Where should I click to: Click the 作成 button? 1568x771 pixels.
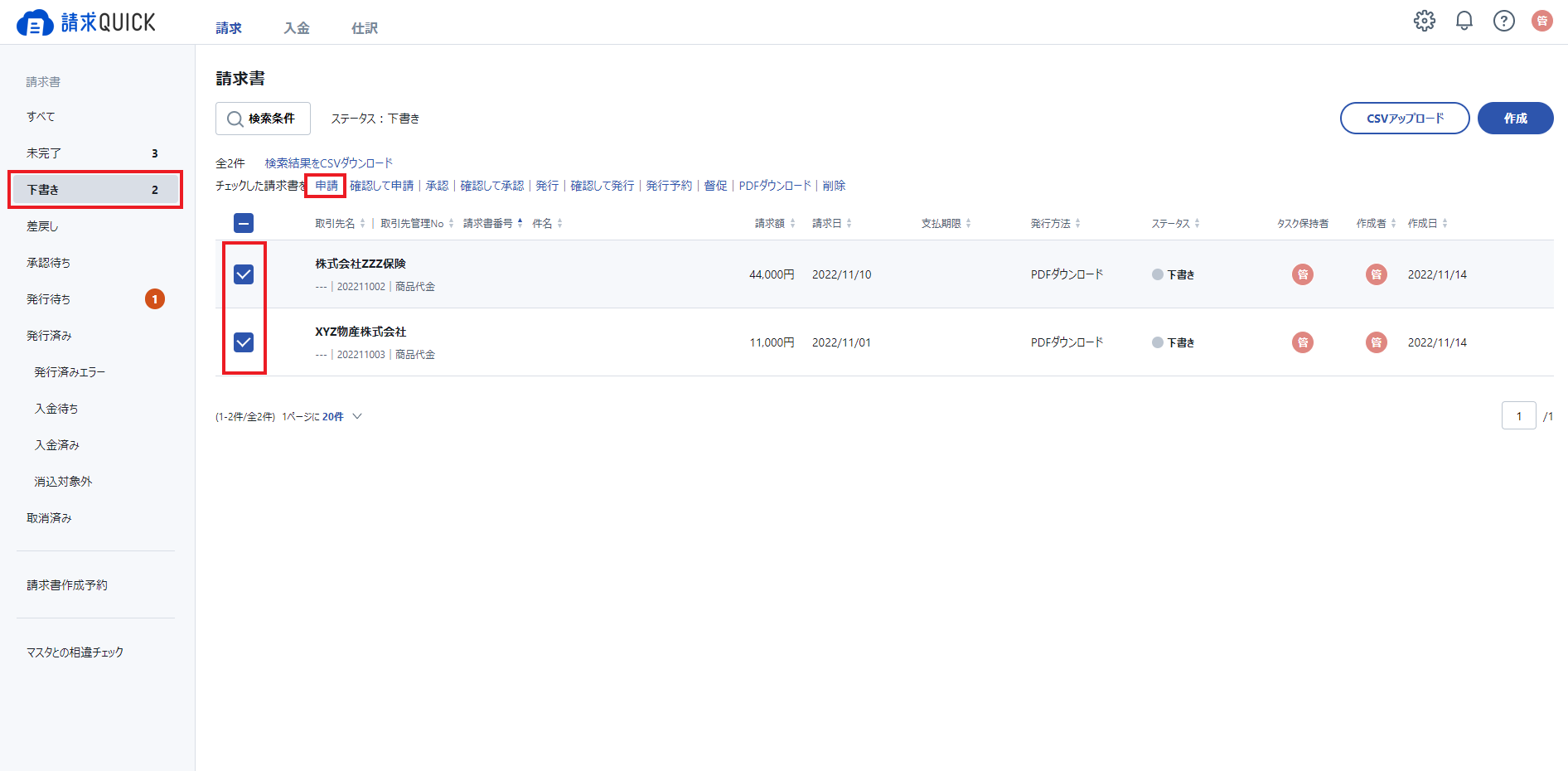pos(1515,119)
